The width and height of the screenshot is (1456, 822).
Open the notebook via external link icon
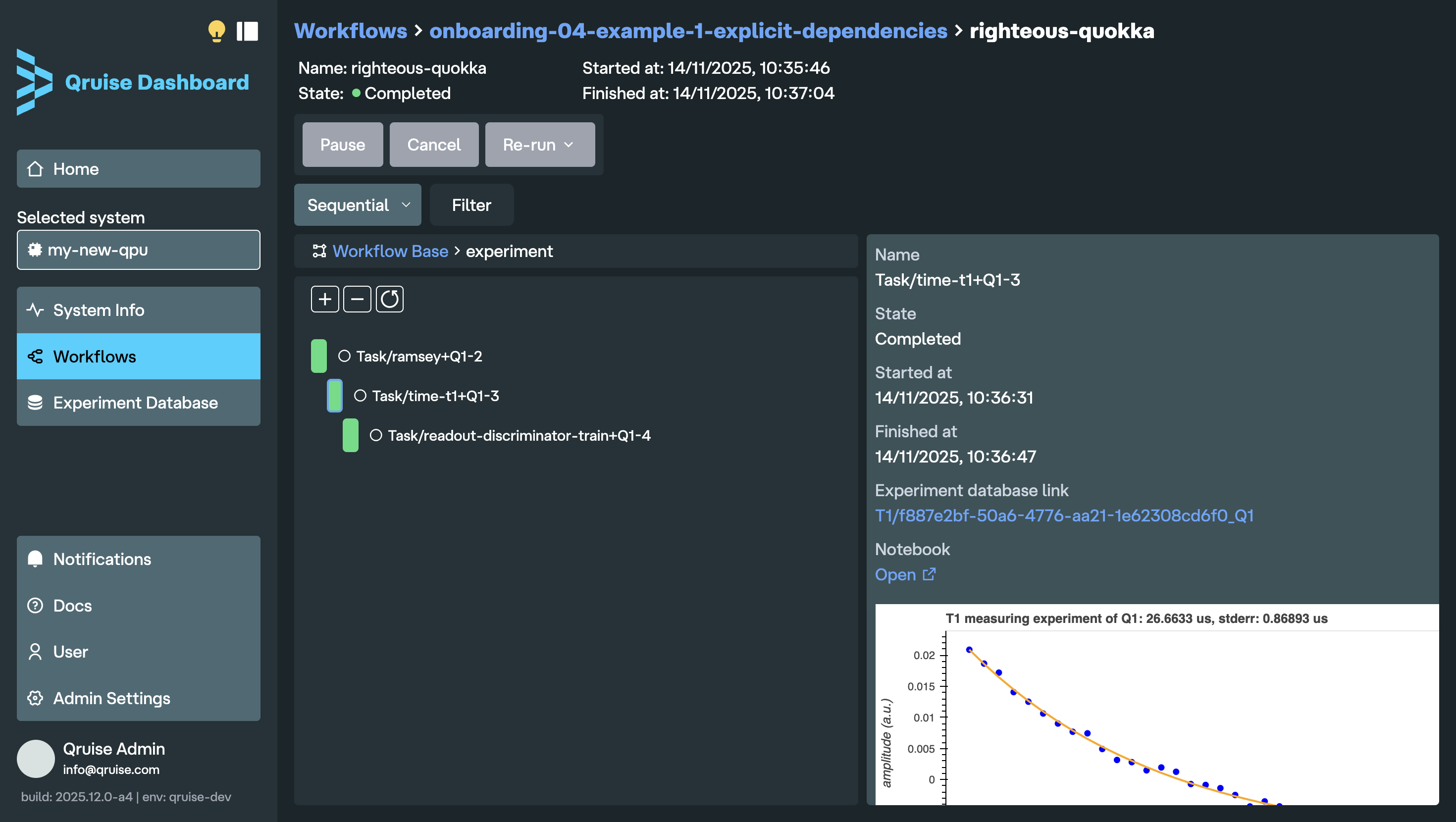(x=929, y=574)
